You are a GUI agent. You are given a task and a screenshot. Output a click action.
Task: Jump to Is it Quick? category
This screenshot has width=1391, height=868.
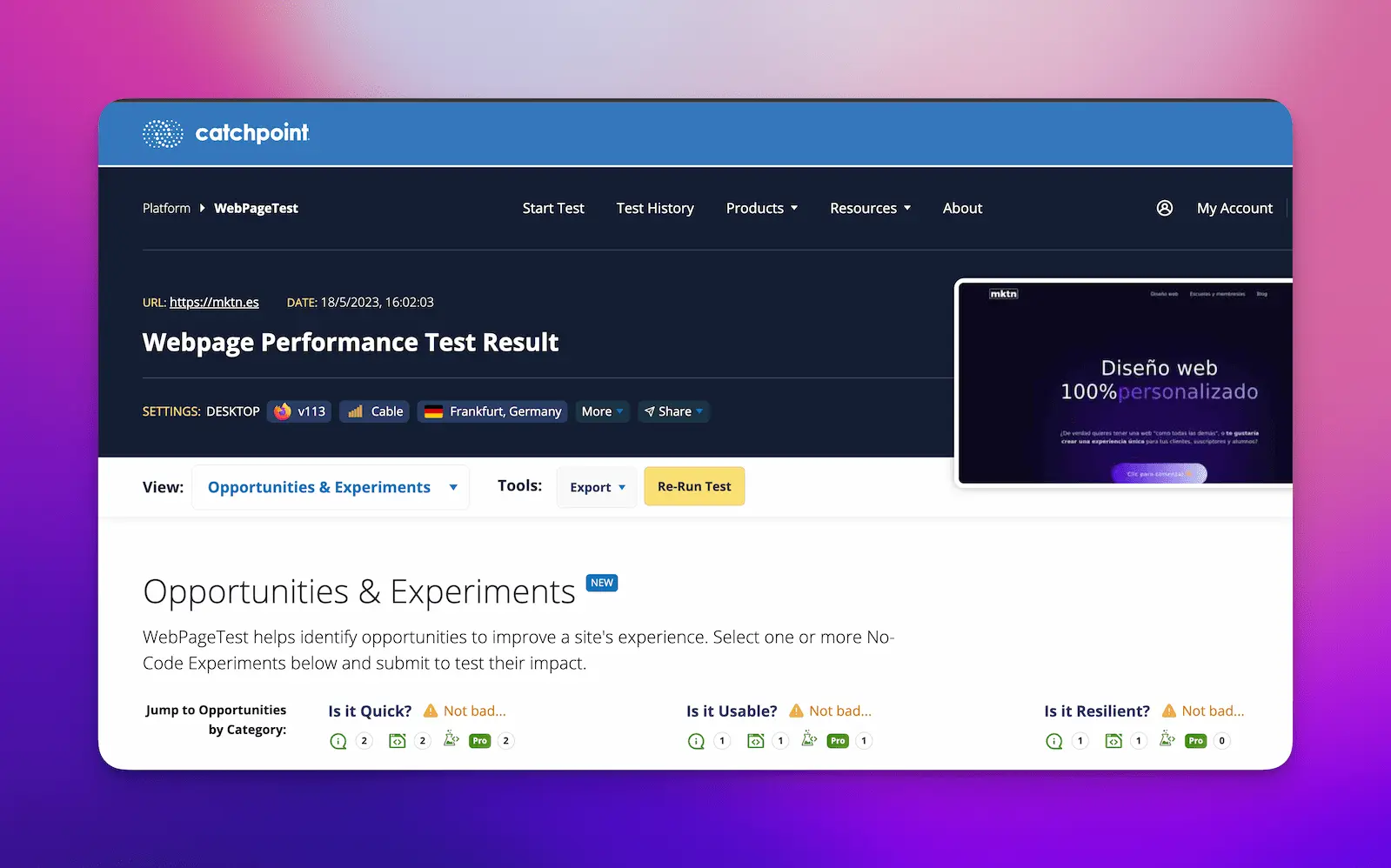point(370,711)
